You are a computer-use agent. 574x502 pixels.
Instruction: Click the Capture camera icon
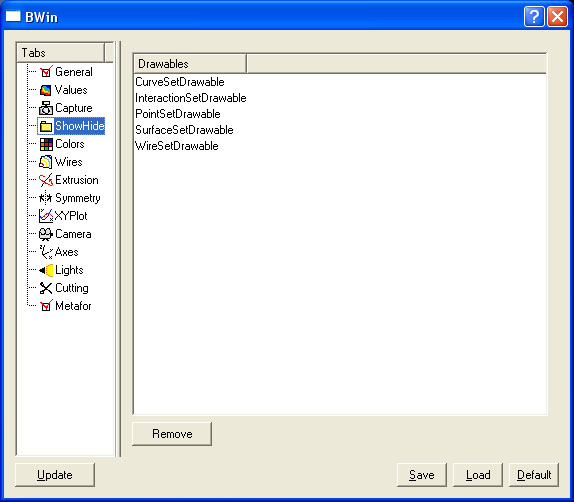tap(46, 108)
